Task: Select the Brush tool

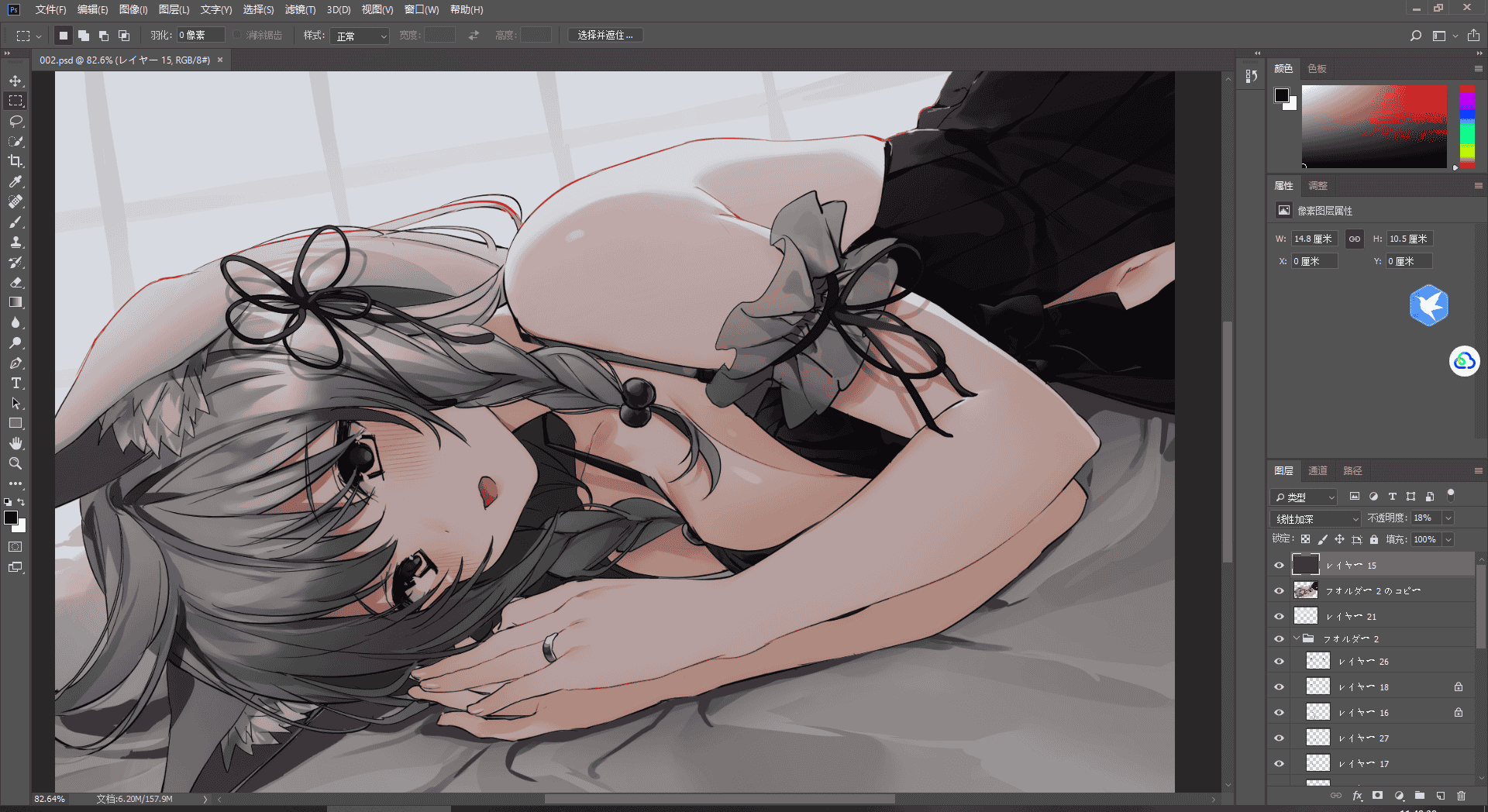Action: 15,222
